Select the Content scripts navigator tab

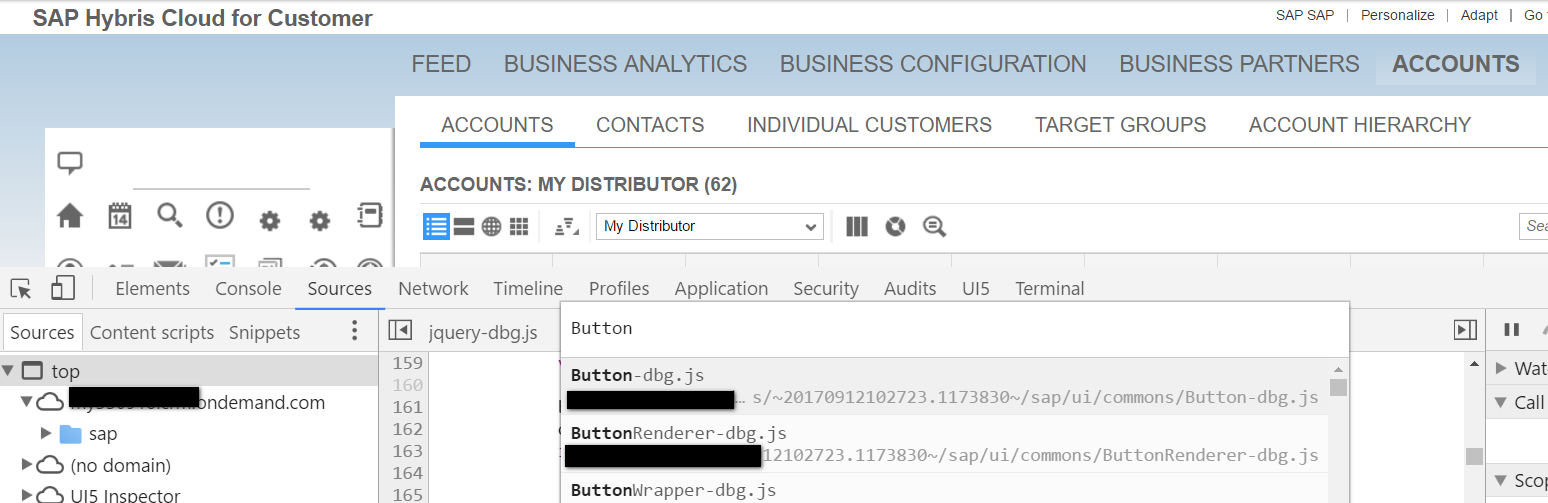[x=152, y=332]
